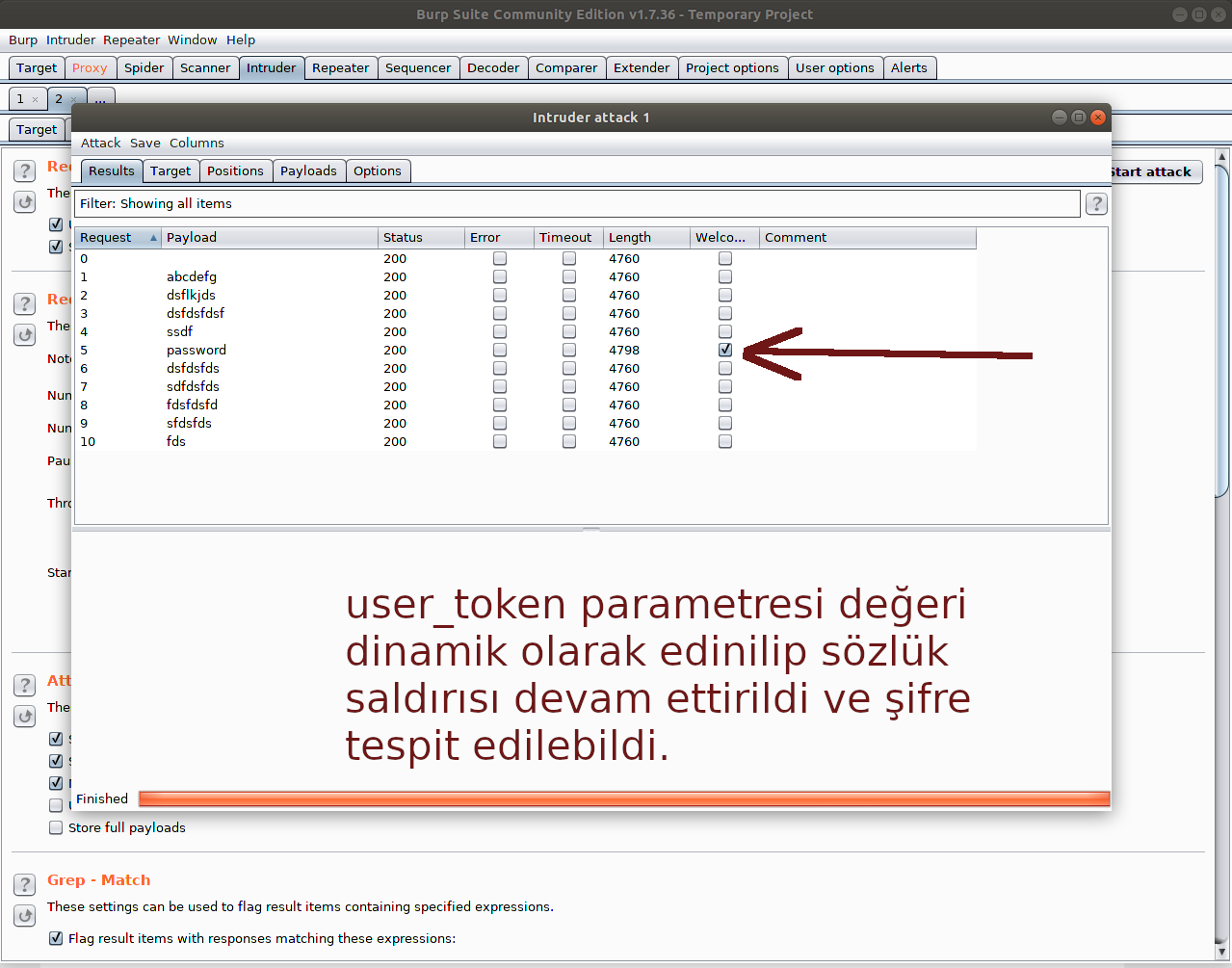Switch to the Sequencer tab

pos(418,67)
